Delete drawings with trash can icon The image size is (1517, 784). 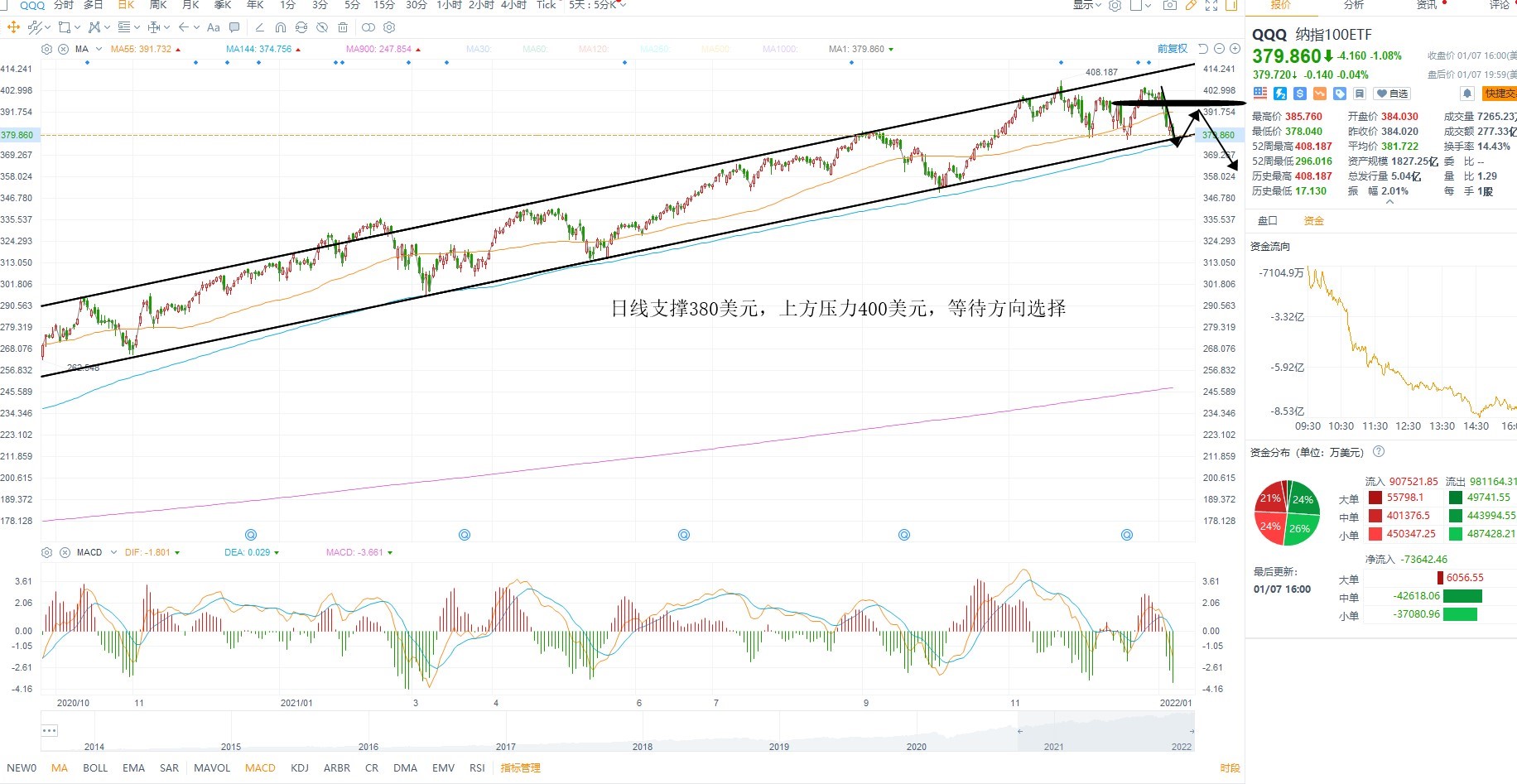coord(343,27)
